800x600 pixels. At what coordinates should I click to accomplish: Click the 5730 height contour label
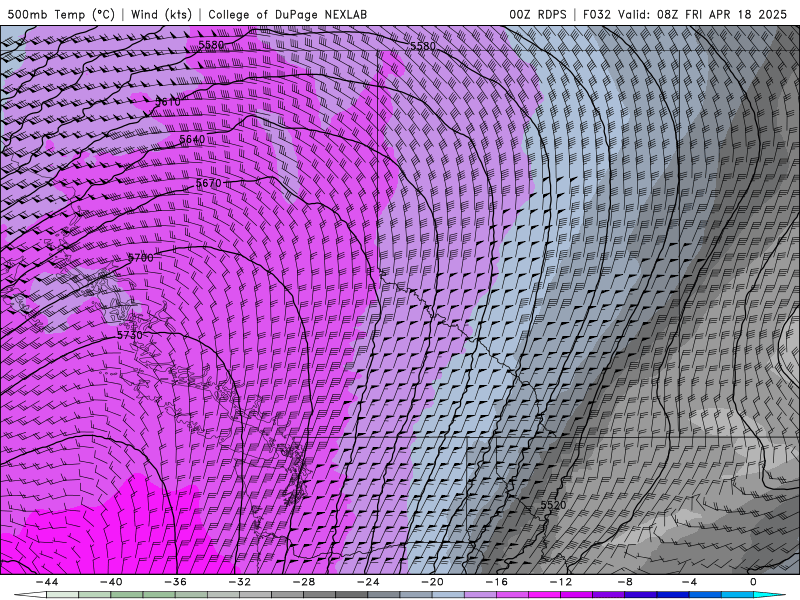(130, 335)
